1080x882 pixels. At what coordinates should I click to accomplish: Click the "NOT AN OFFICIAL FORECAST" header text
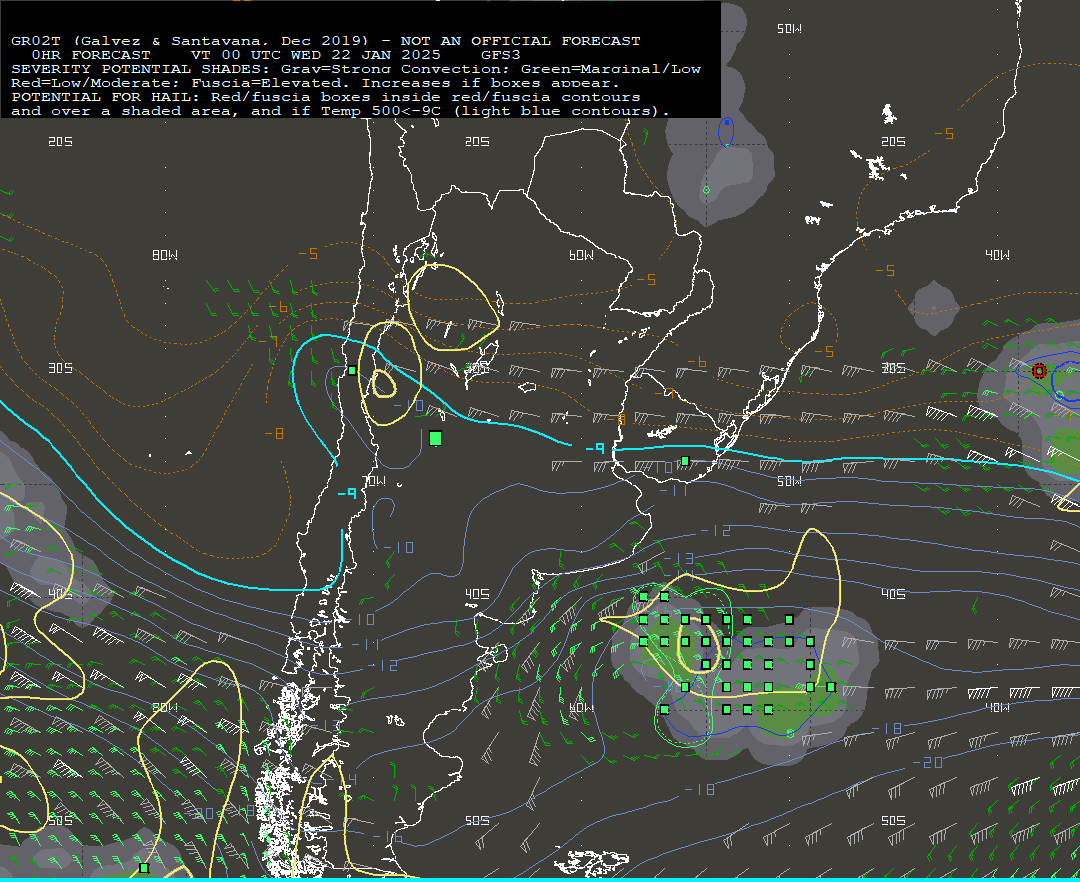pos(520,41)
